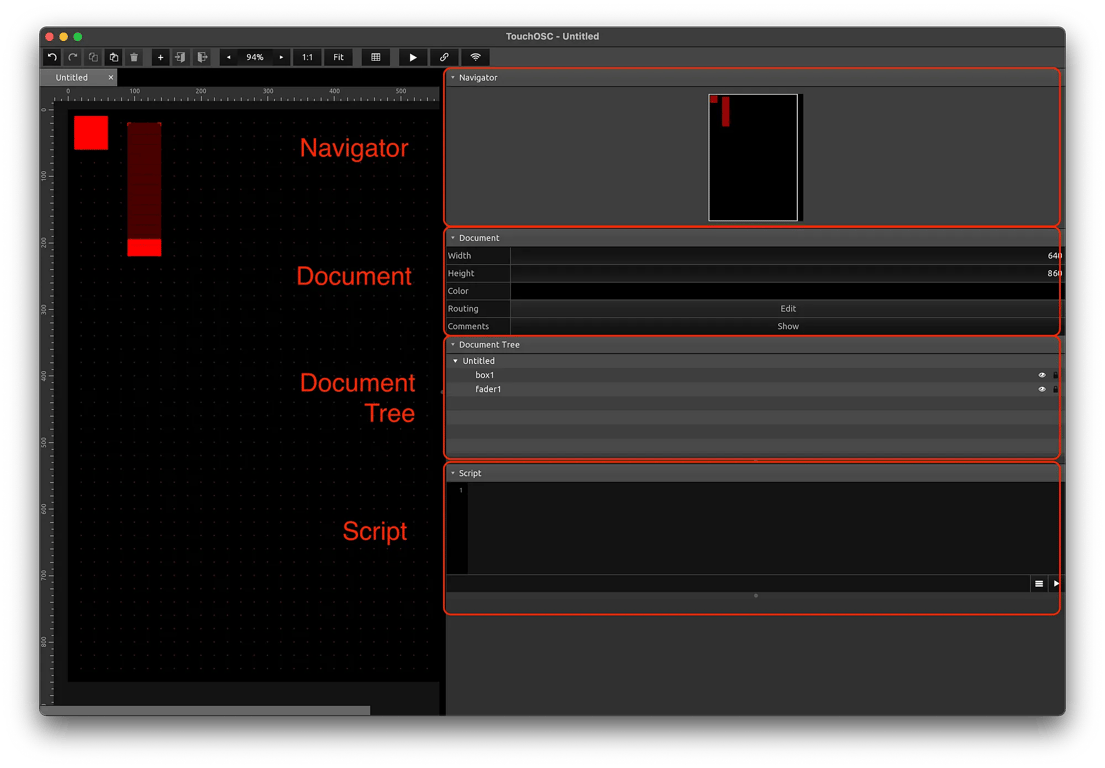1105x768 pixels.
Task: Delete selection using the trash icon
Action: 134,57
